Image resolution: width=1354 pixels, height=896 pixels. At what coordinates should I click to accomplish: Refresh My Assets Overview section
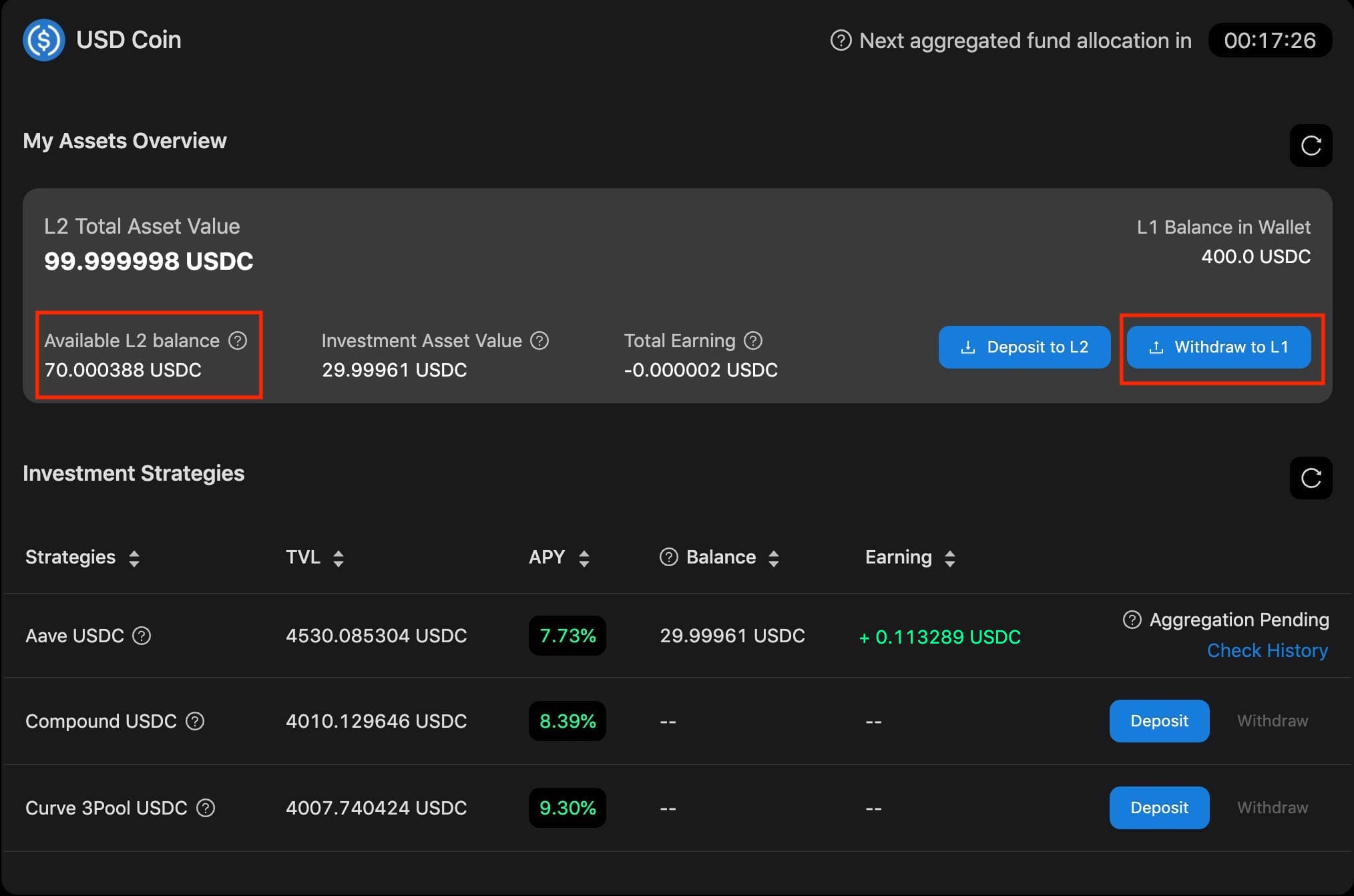tap(1311, 145)
